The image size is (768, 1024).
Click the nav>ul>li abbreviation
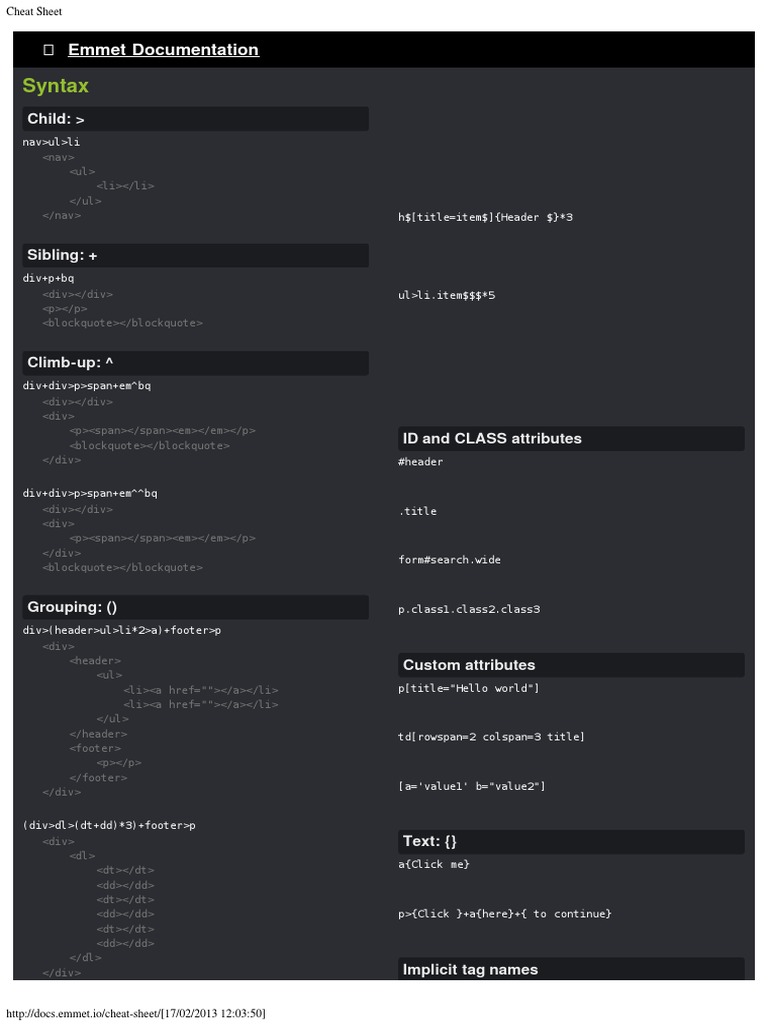point(51,142)
